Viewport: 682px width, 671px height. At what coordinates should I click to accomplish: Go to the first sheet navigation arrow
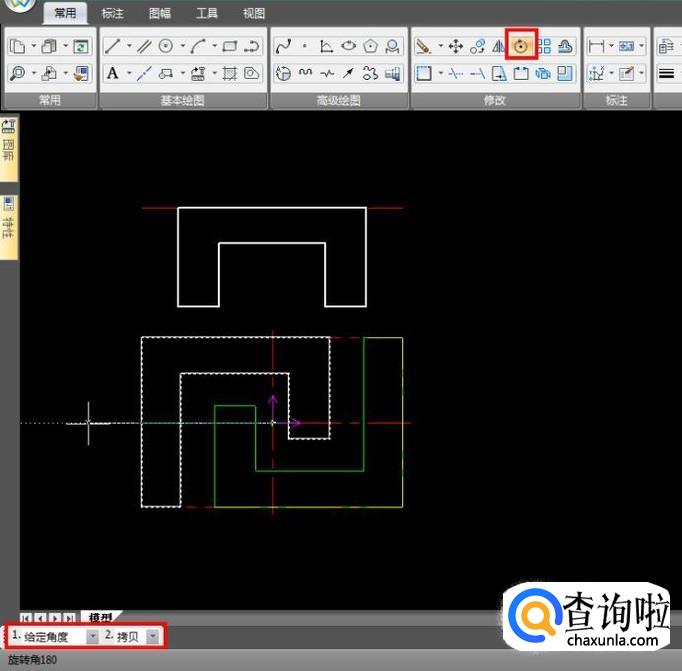click(x=26, y=618)
